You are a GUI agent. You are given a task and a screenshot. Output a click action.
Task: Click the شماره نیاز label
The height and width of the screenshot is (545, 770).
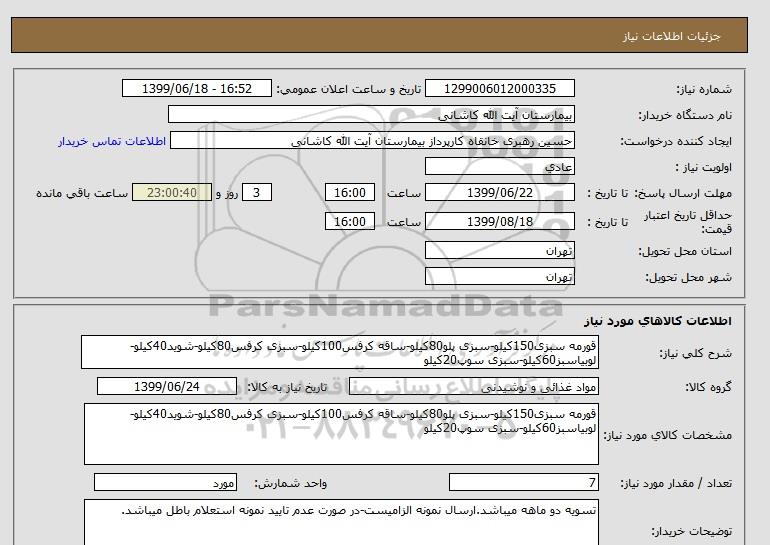[x=704, y=89]
